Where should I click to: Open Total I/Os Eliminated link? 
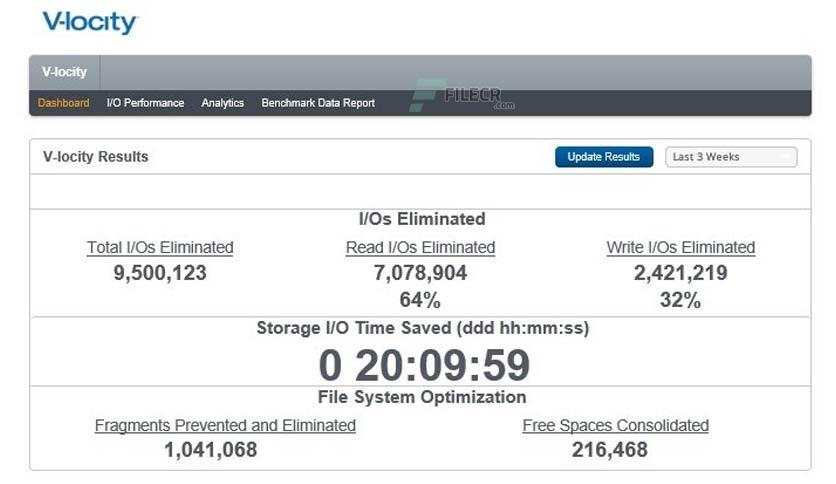click(160, 247)
